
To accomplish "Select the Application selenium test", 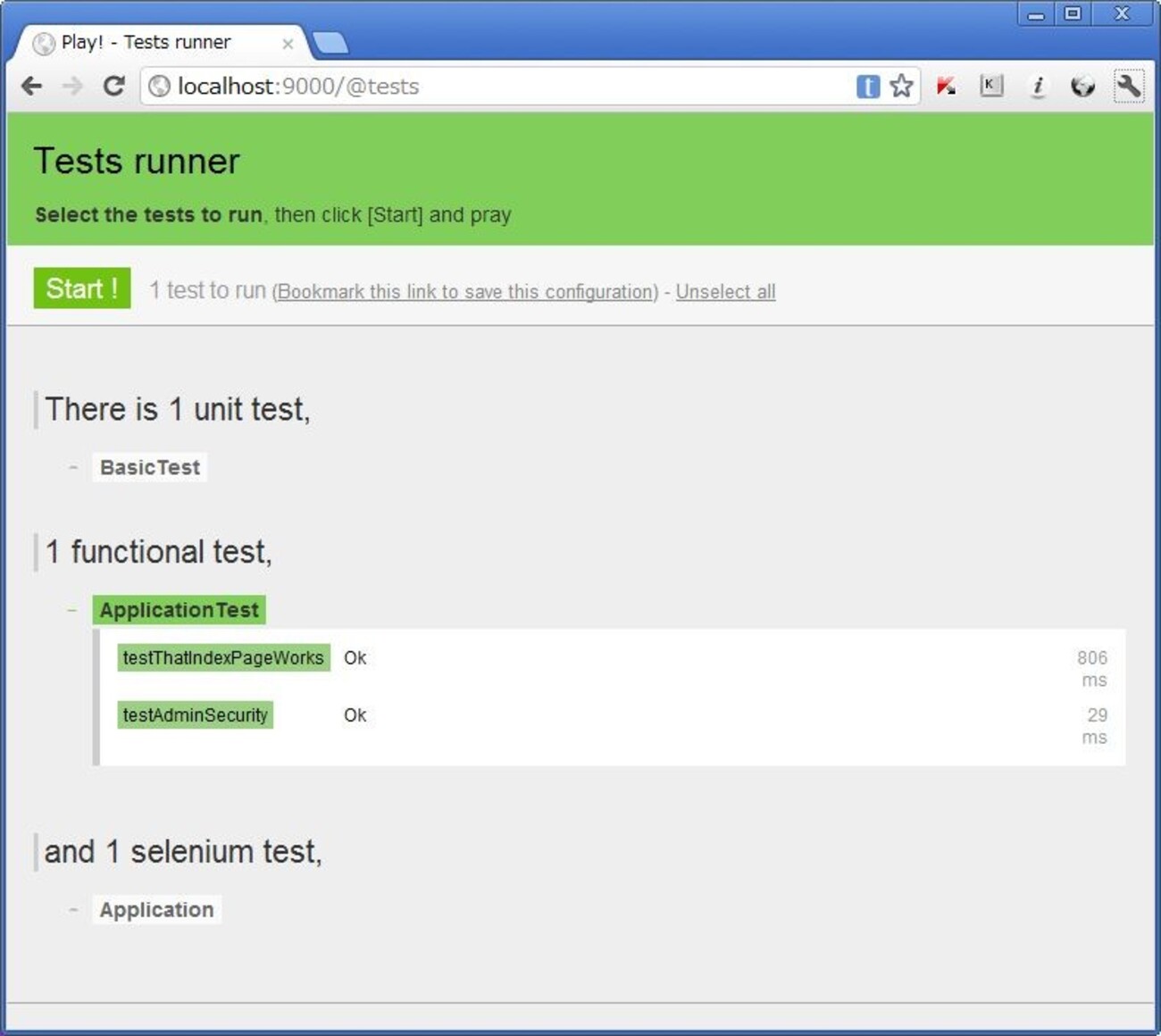I will coord(156,909).
